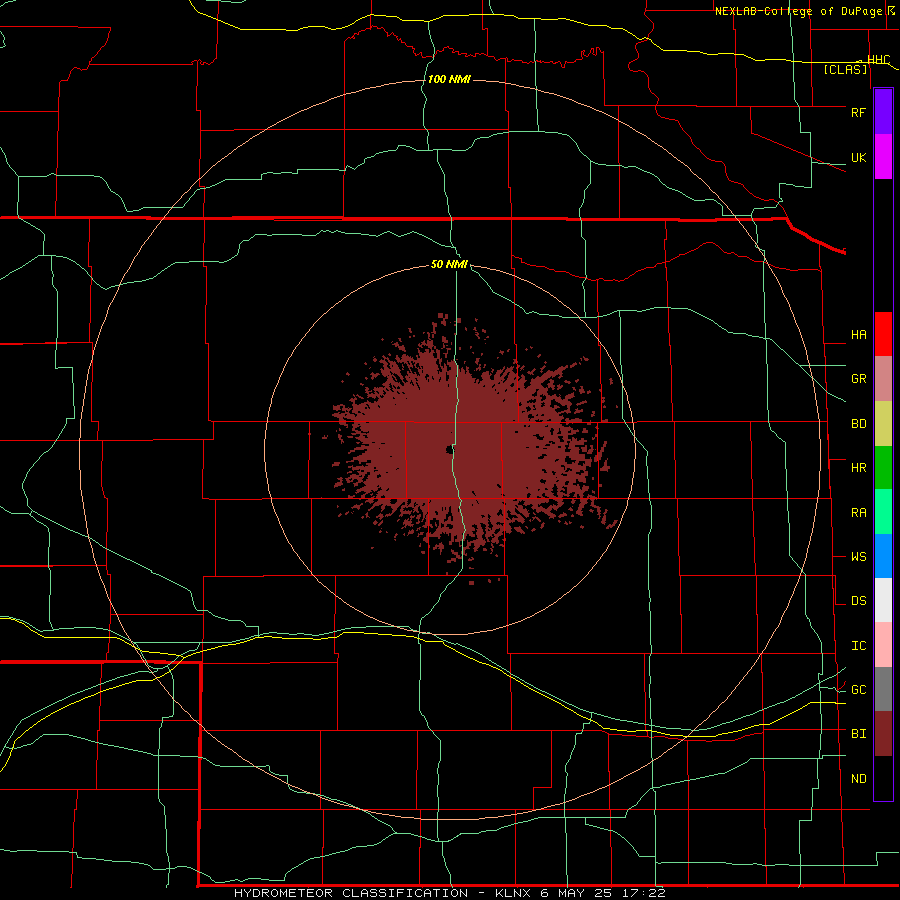The image size is (900, 900).
Task: Select the red HA legend swatch
Action: (883, 334)
